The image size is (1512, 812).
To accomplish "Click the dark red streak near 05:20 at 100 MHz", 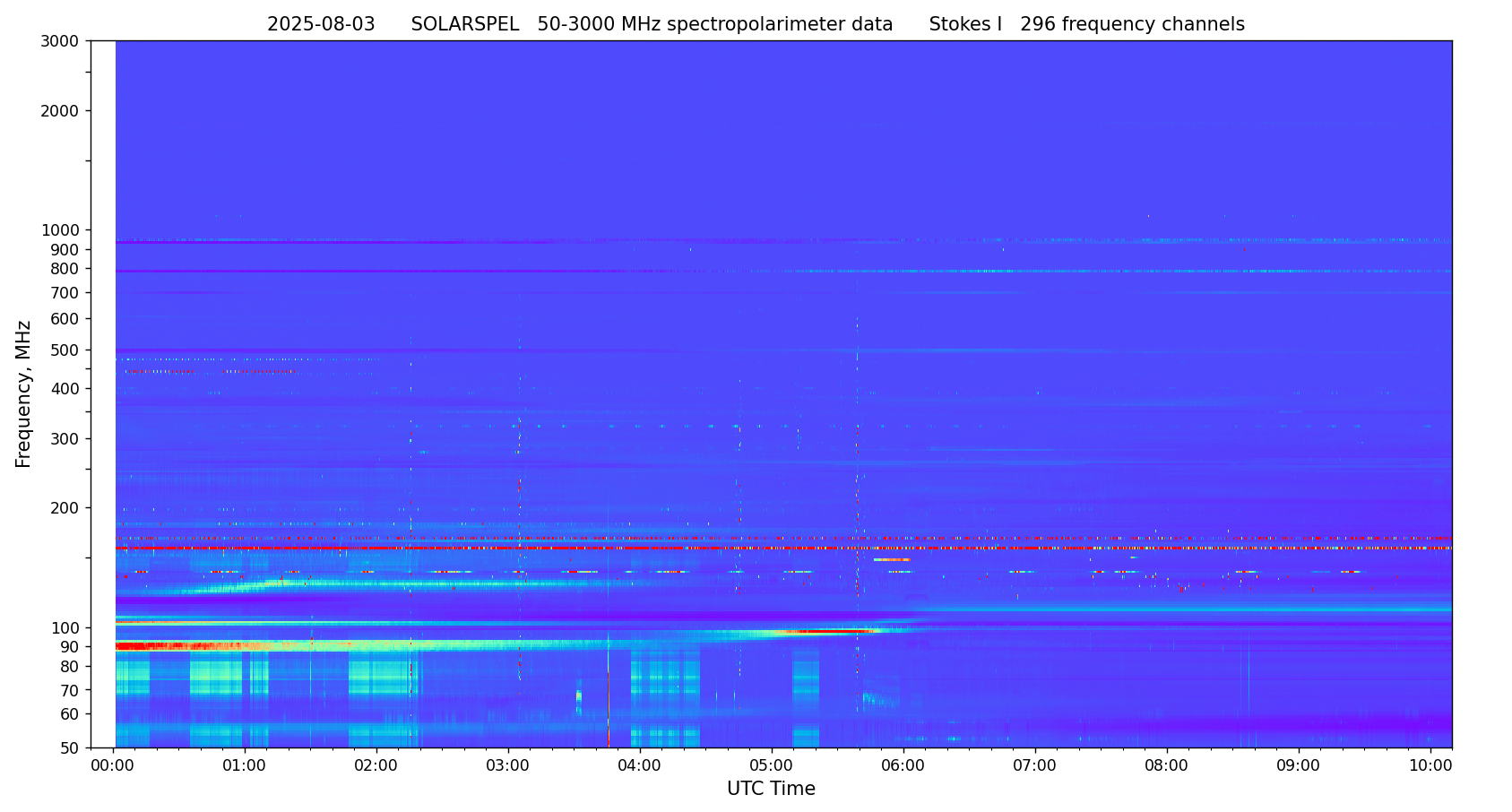I will (x=825, y=632).
